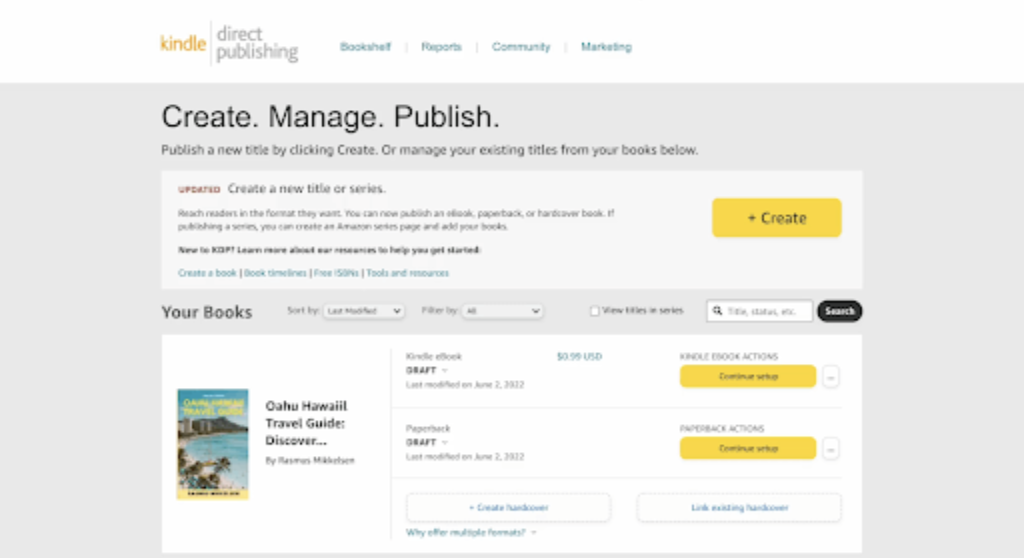Open the Oahu Hawaii Travel Guide cover thumbnail

(x=213, y=444)
